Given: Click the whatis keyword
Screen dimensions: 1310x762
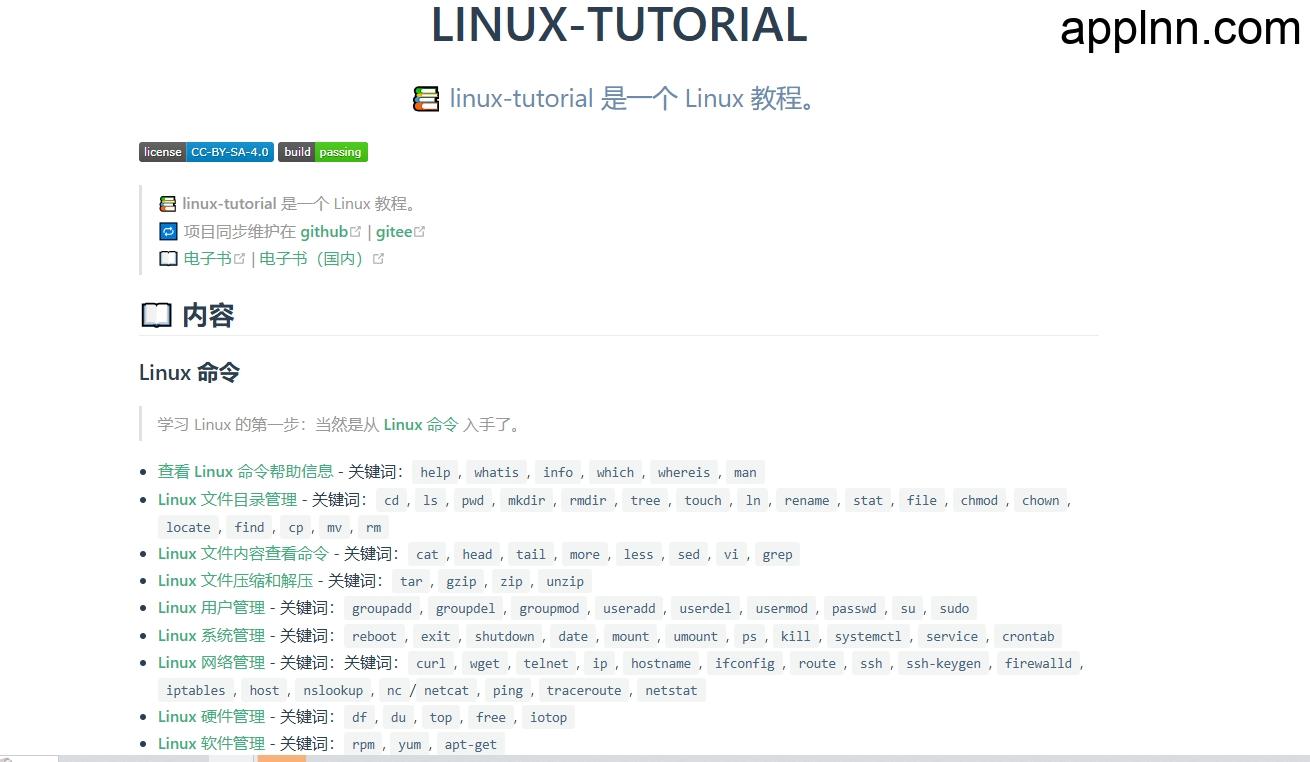Looking at the screenshot, I should point(497,472).
